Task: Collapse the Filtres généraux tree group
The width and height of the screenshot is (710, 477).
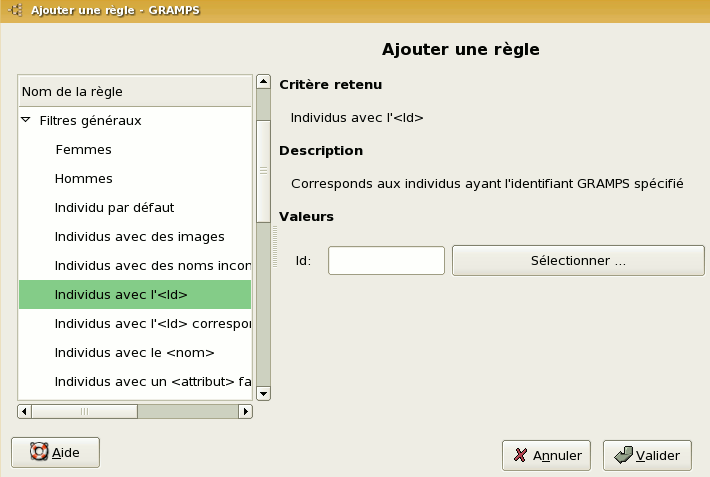Action: (26, 121)
